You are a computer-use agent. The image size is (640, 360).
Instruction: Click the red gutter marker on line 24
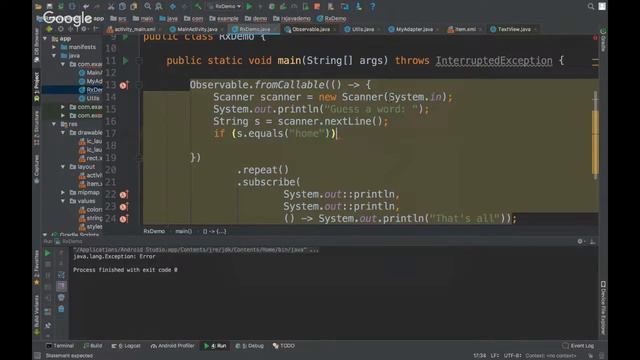tap(124, 219)
